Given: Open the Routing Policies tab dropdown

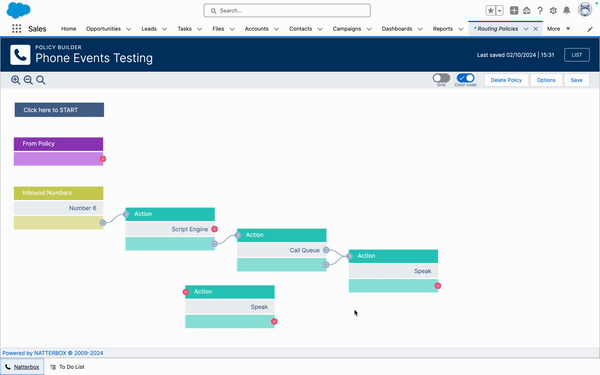Looking at the screenshot, I should (526, 29).
